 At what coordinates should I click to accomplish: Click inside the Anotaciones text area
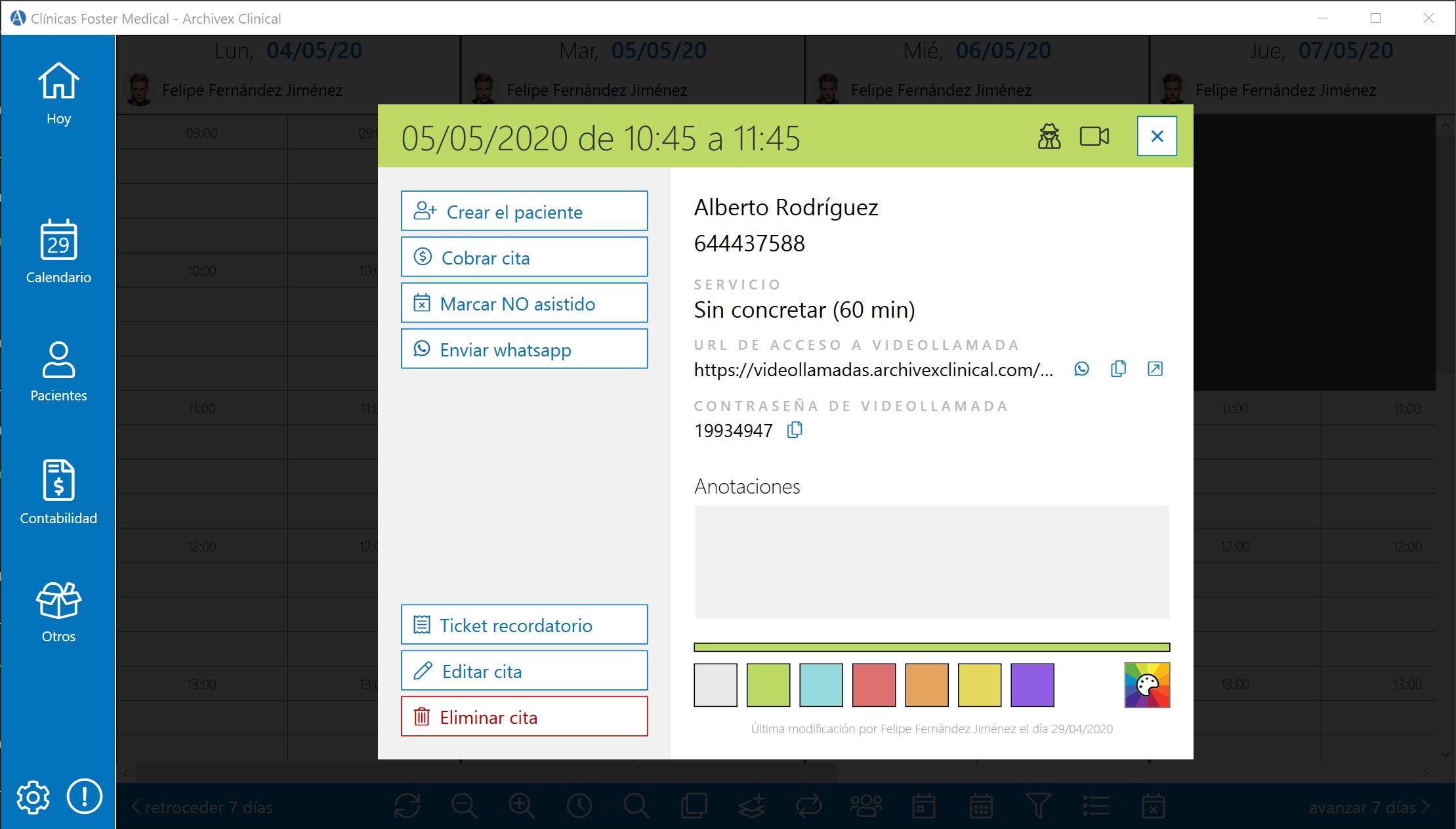(x=931, y=562)
